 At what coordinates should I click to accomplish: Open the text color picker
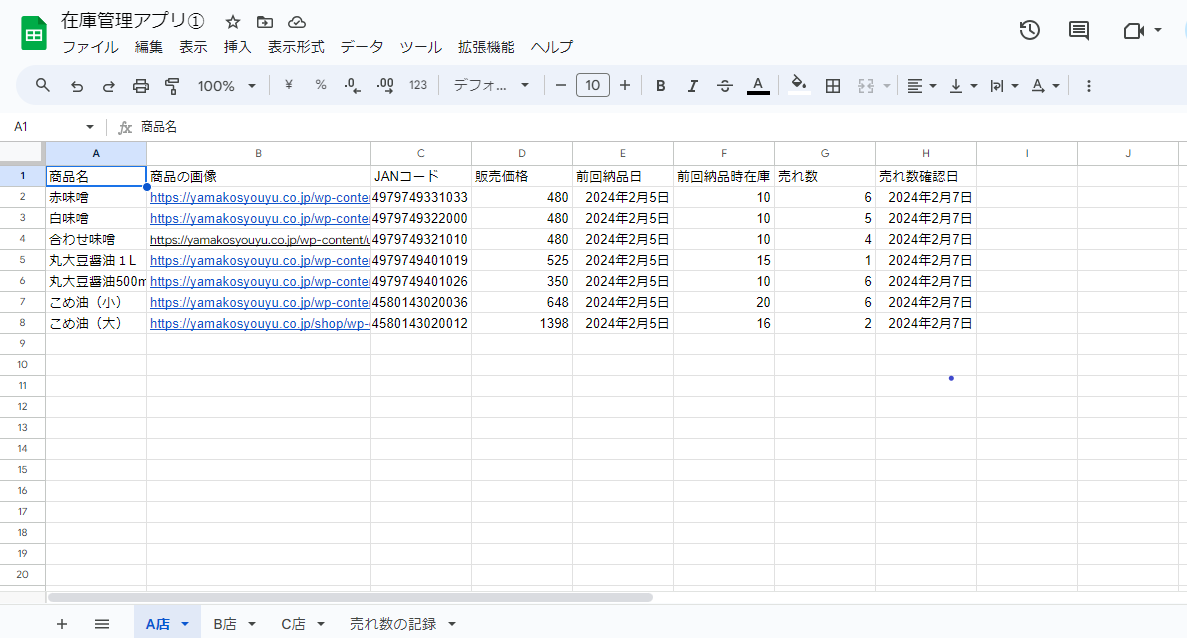click(758, 86)
